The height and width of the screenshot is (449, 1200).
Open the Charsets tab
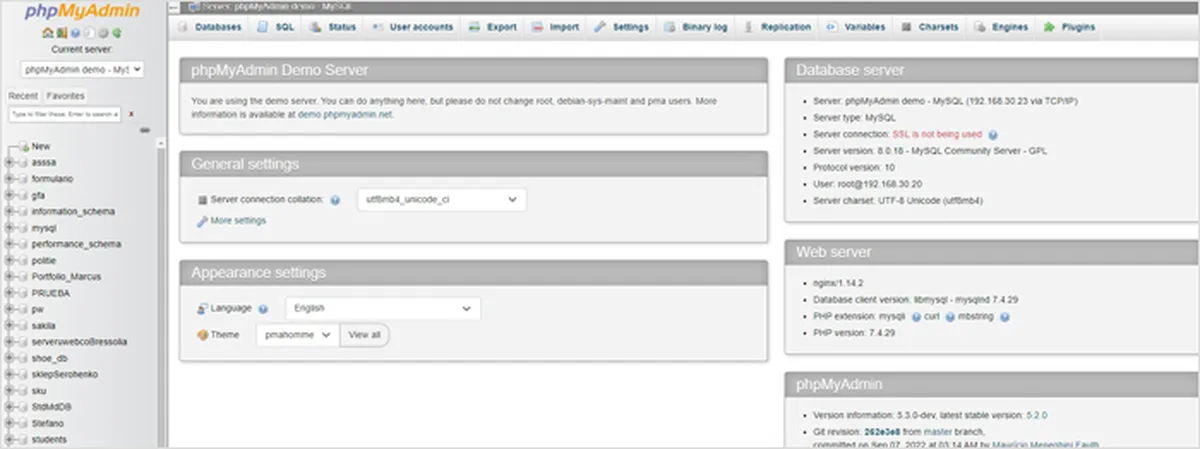click(x=930, y=27)
